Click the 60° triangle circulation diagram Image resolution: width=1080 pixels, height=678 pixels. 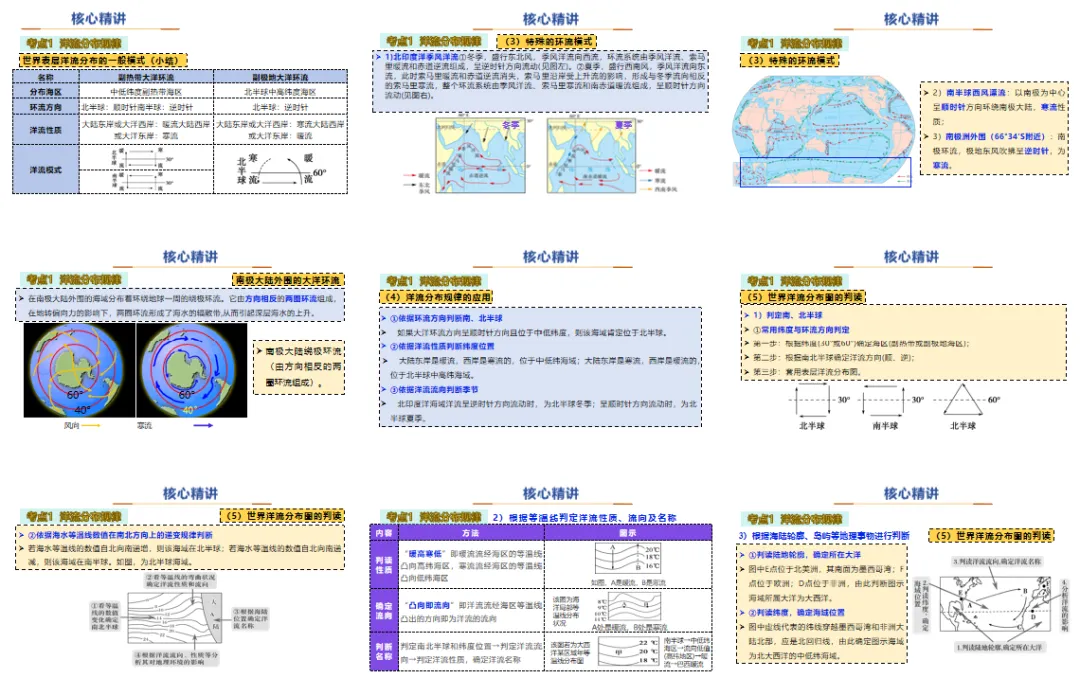pyautogui.click(x=964, y=400)
